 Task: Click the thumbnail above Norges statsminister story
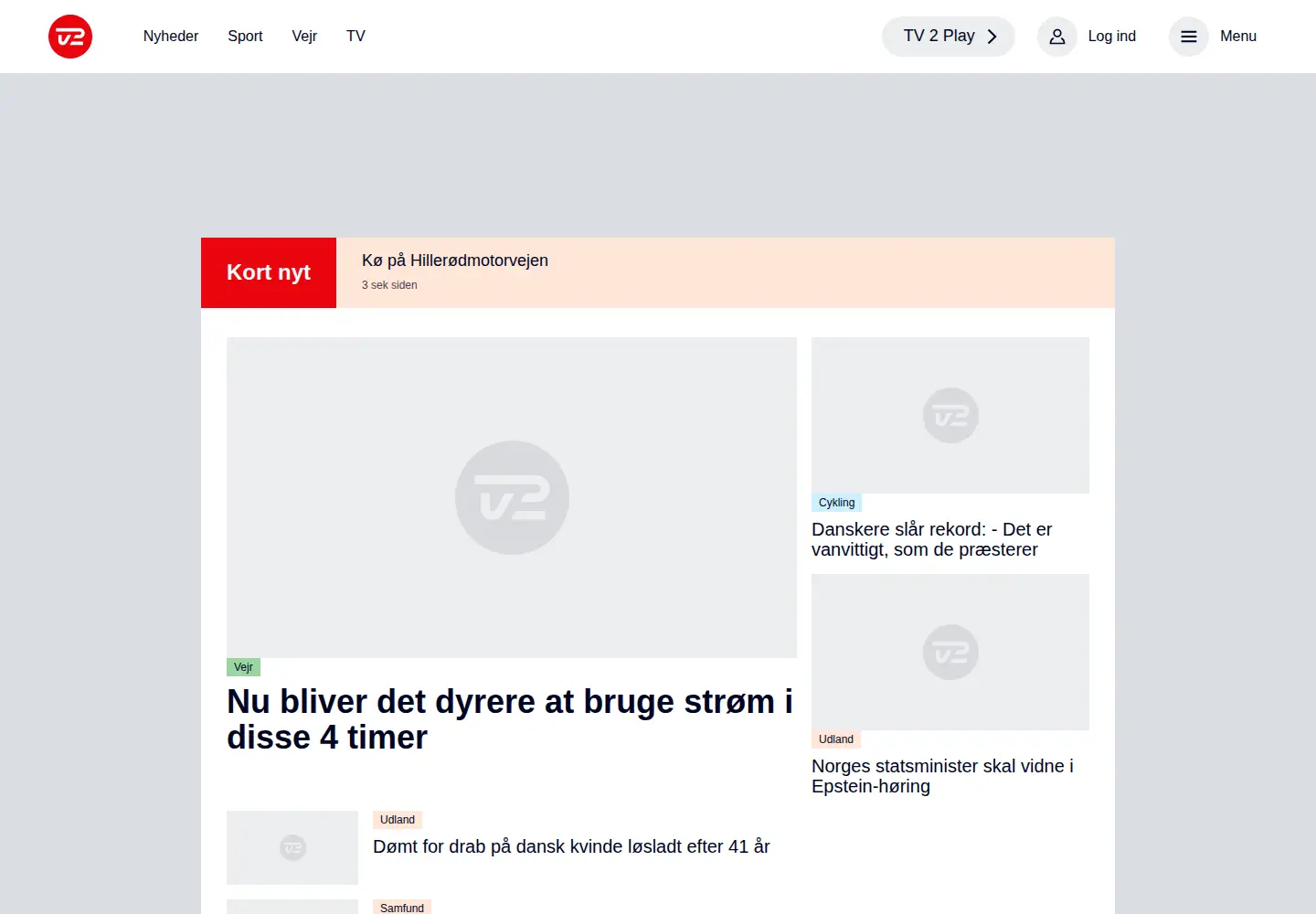(950, 652)
